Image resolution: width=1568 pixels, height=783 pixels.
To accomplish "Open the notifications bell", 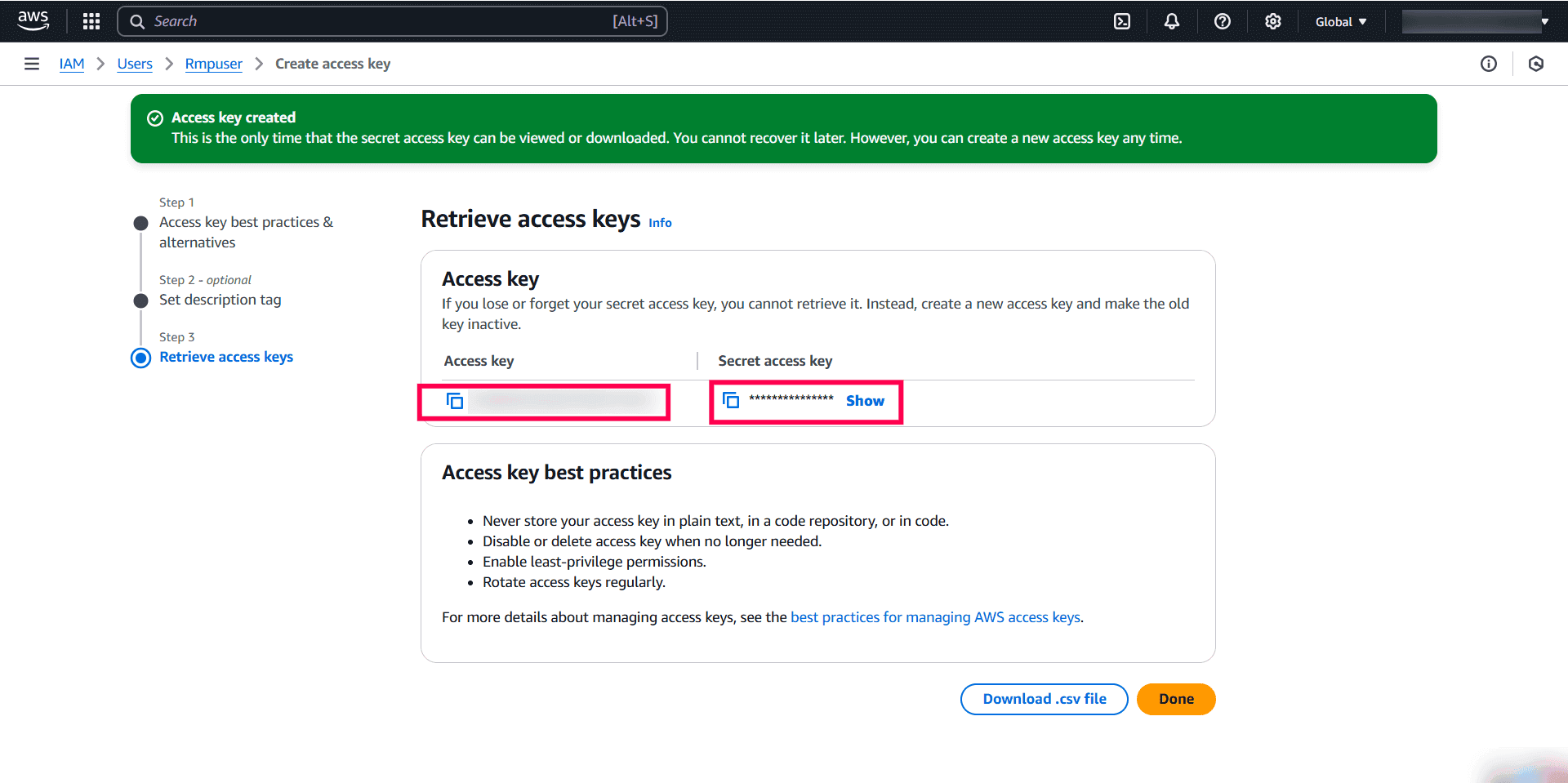I will tap(1172, 21).
